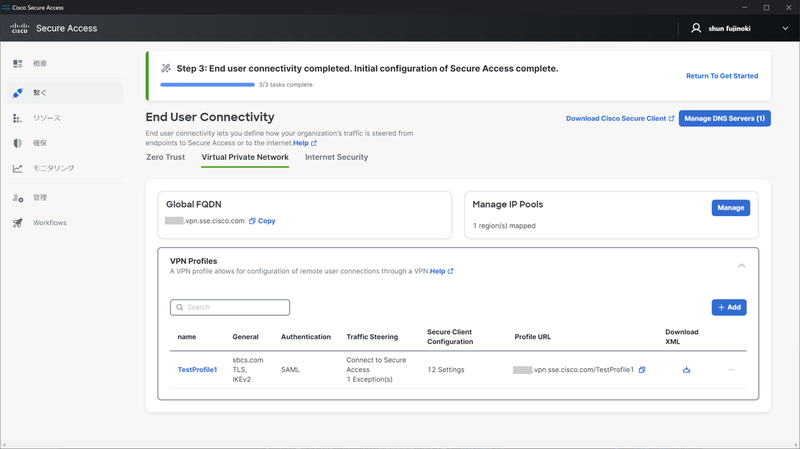Click Manage button for IP Pools
This screenshot has width=800, height=449.
(731, 208)
